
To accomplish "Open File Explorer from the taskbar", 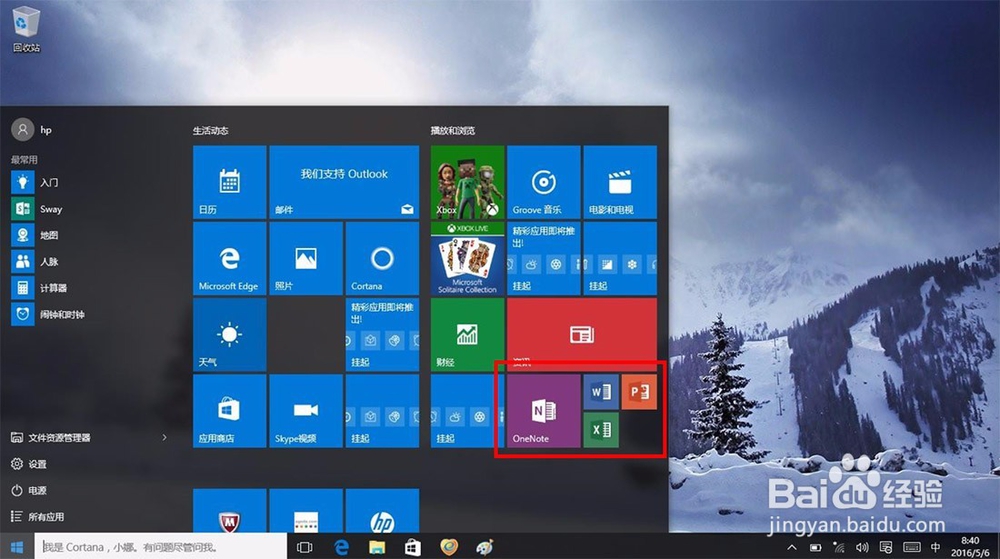I will [x=377, y=547].
